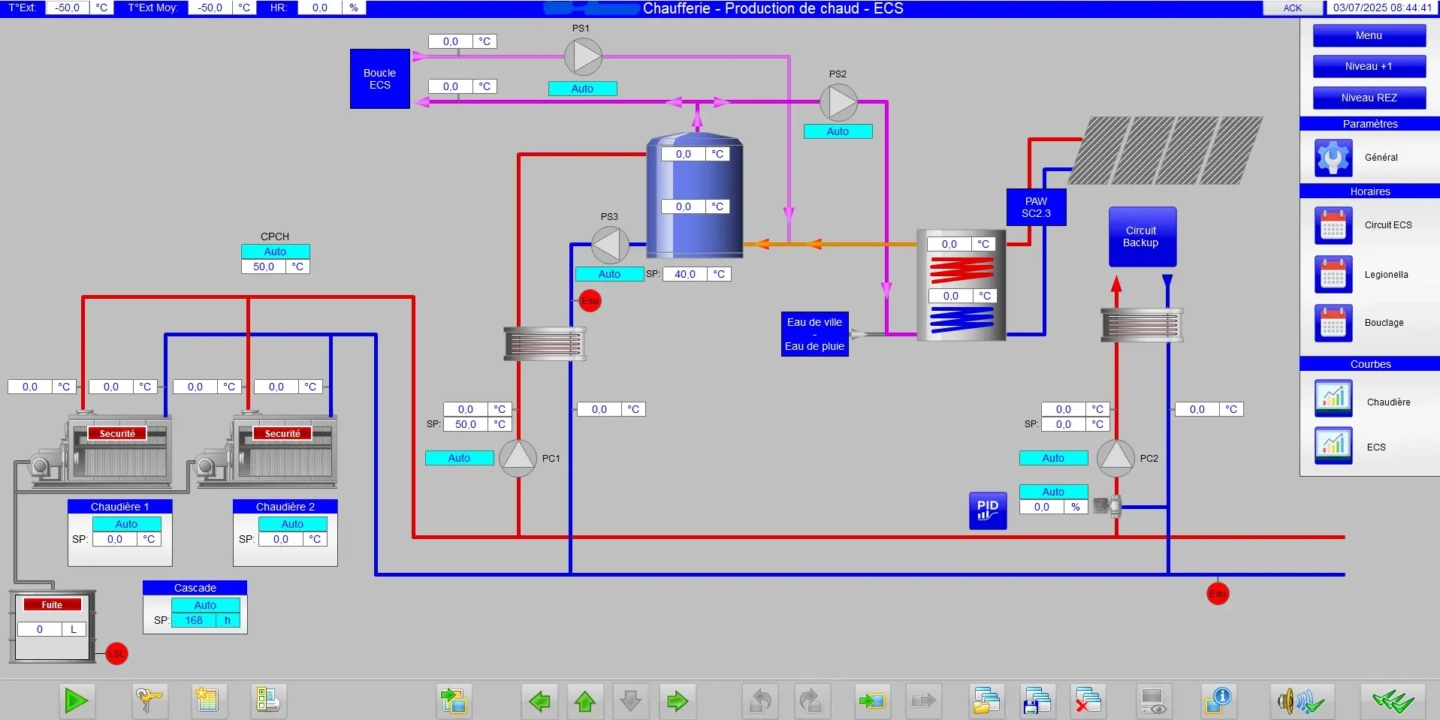Open the Menu in right panel
This screenshot has height=720, width=1440.
click(x=1369, y=35)
